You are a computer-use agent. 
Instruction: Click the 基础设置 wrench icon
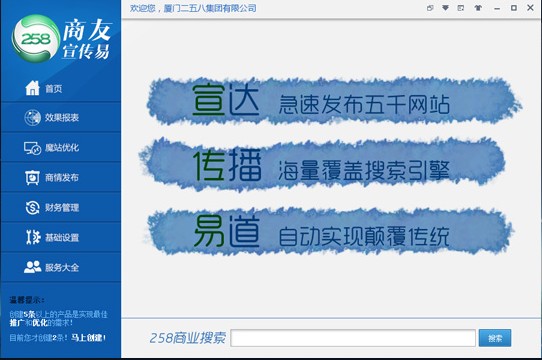tap(33, 237)
